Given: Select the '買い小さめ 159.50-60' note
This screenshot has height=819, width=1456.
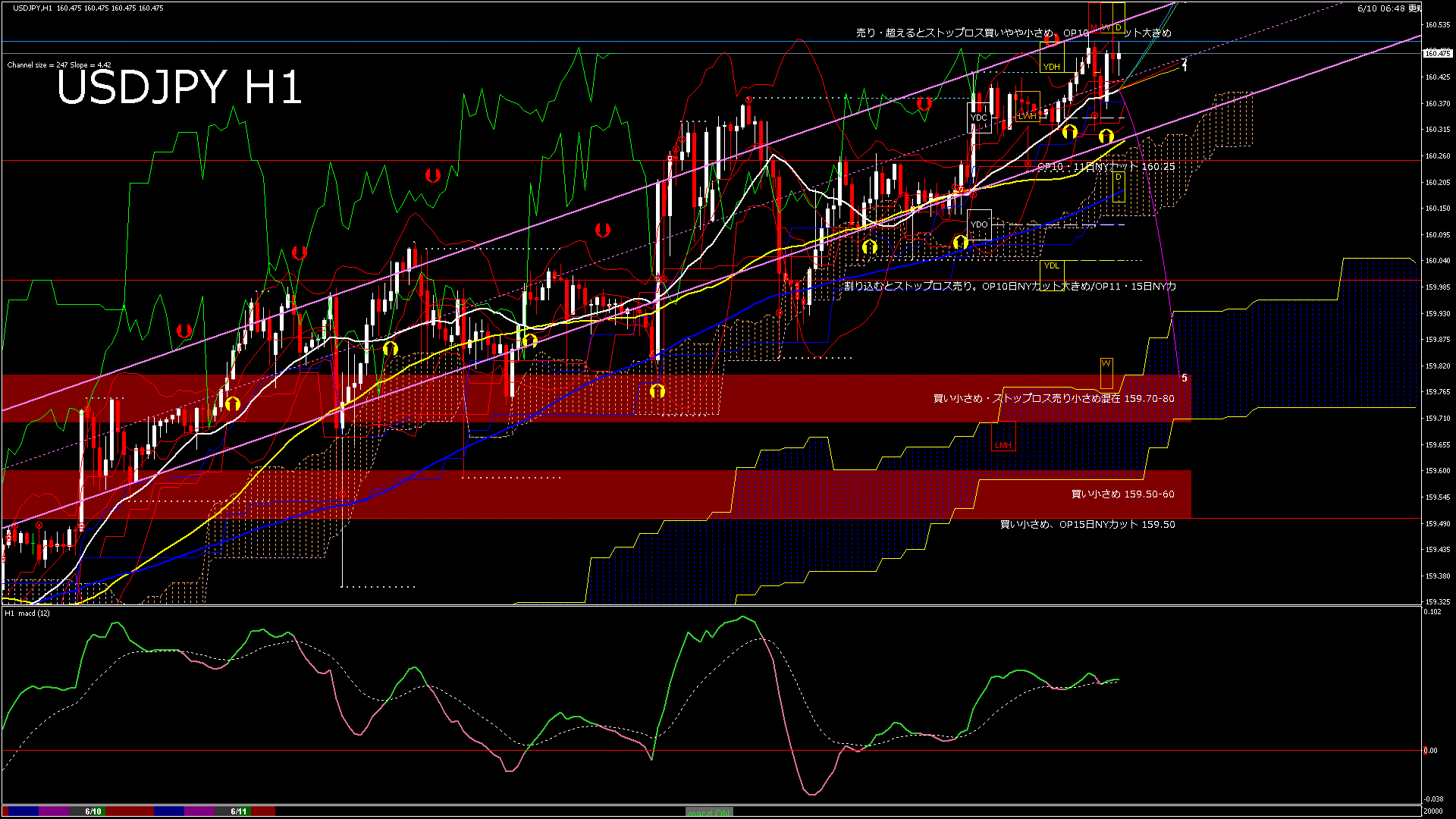Looking at the screenshot, I should (1123, 494).
